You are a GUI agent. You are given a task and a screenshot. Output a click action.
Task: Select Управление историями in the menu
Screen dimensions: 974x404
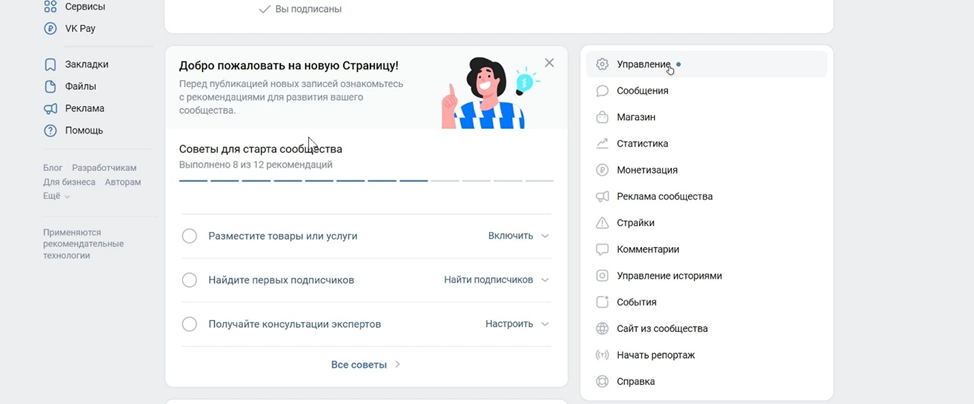click(x=669, y=276)
